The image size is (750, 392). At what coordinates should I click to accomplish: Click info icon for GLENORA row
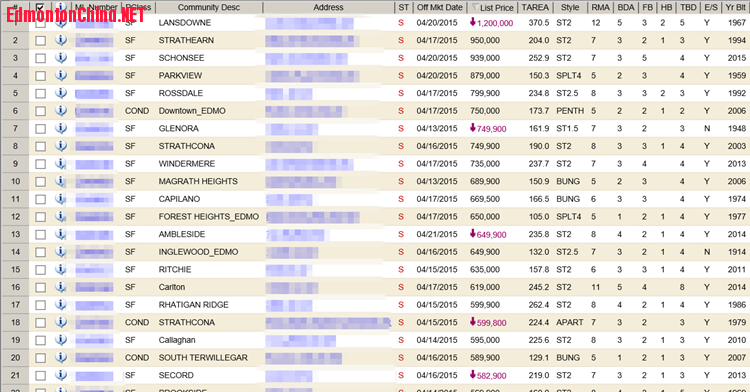[x=61, y=128]
